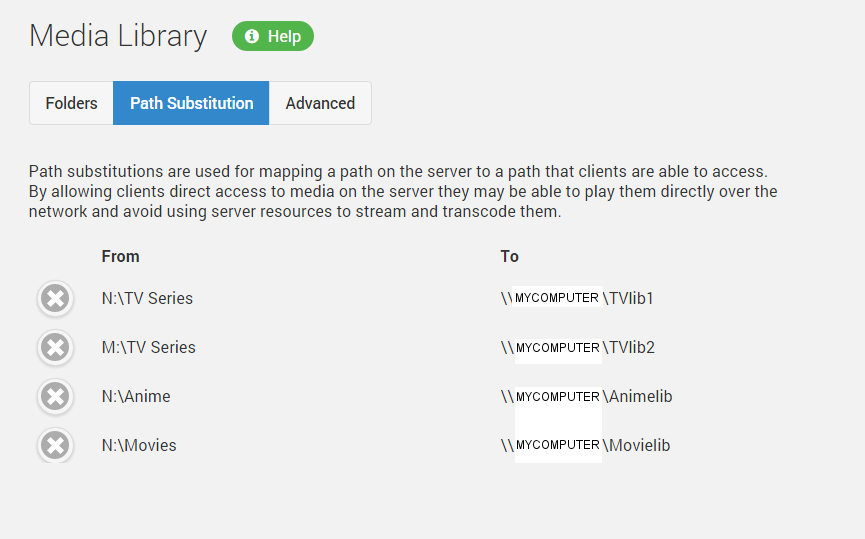Click the info icon inside Help button
Screen dimensions: 865x539
pyautogui.click(x=252, y=36)
